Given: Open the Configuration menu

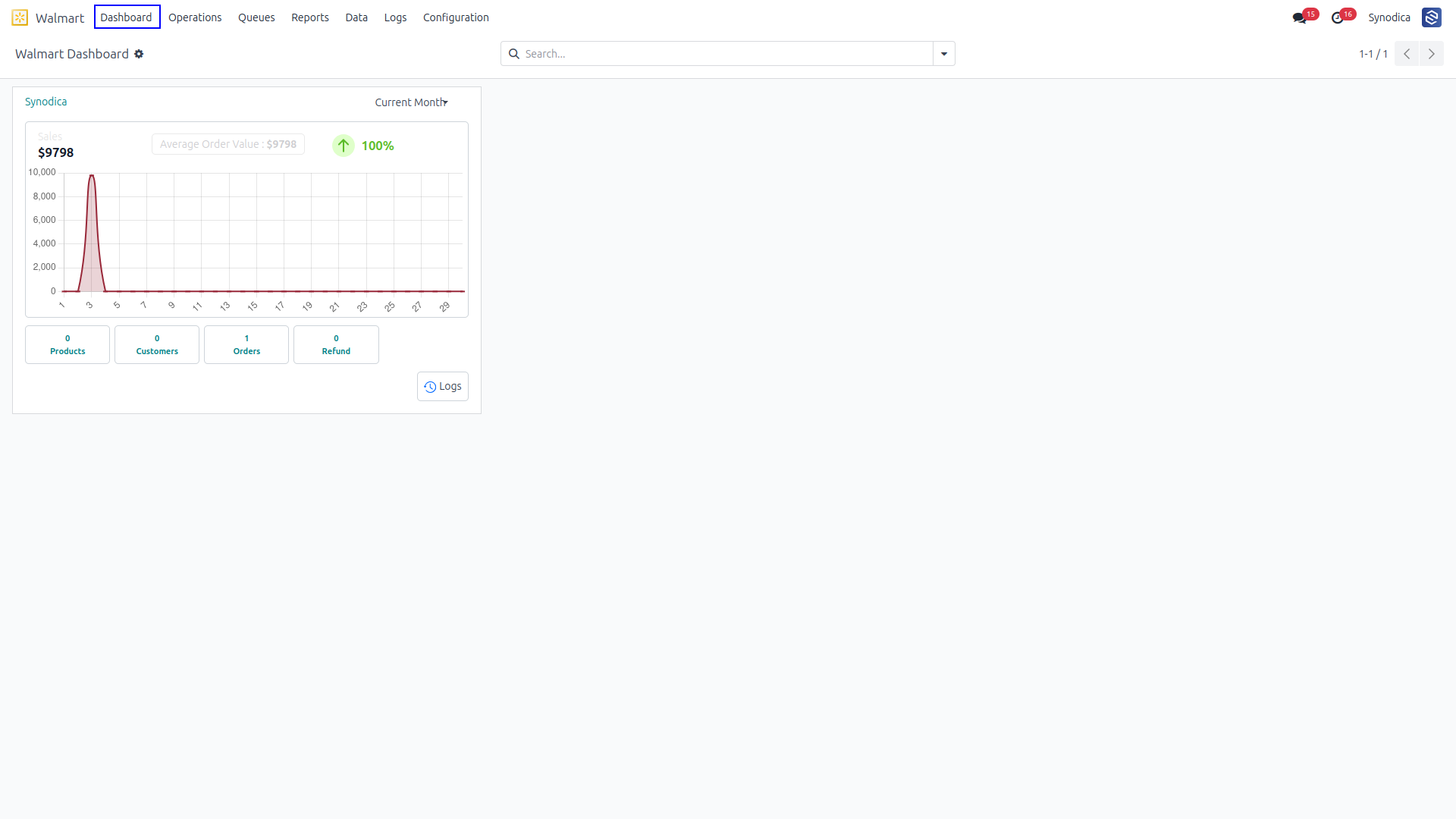Looking at the screenshot, I should pyautogui.click(x=456, y=17).
